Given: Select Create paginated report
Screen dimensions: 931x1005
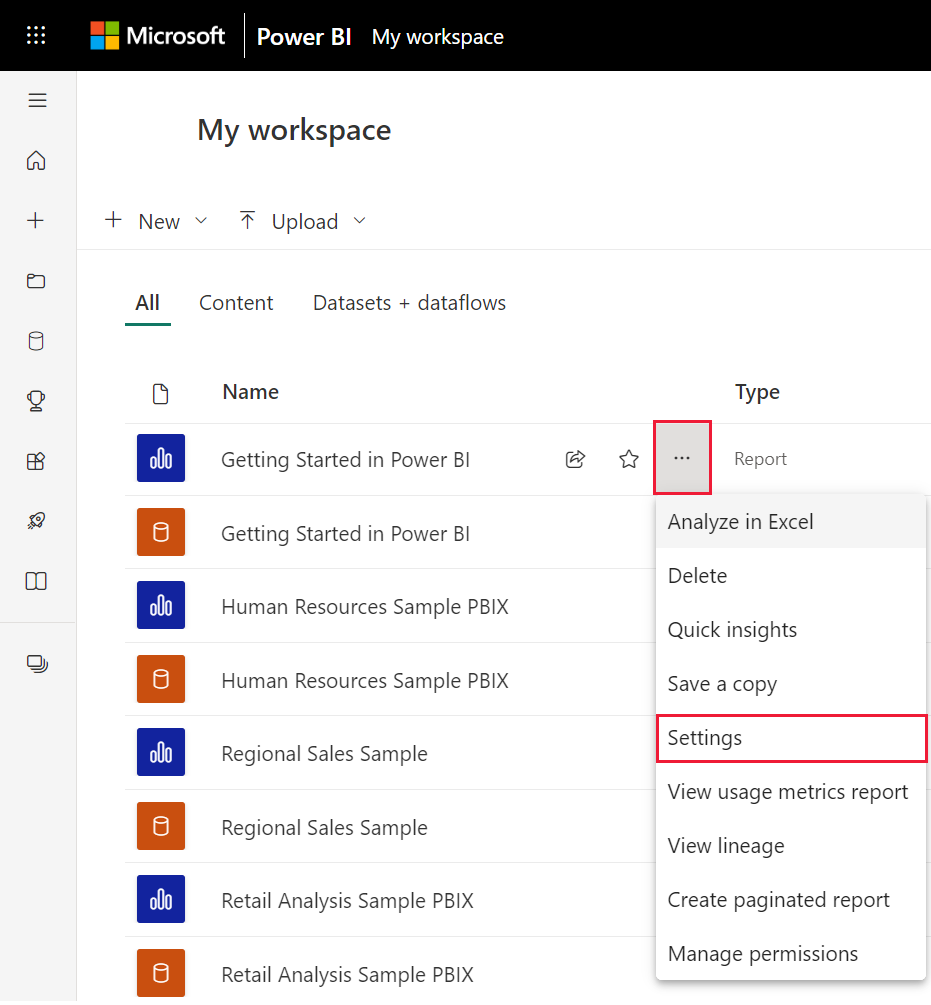Looking at the screenshot, I should [791, 900].
